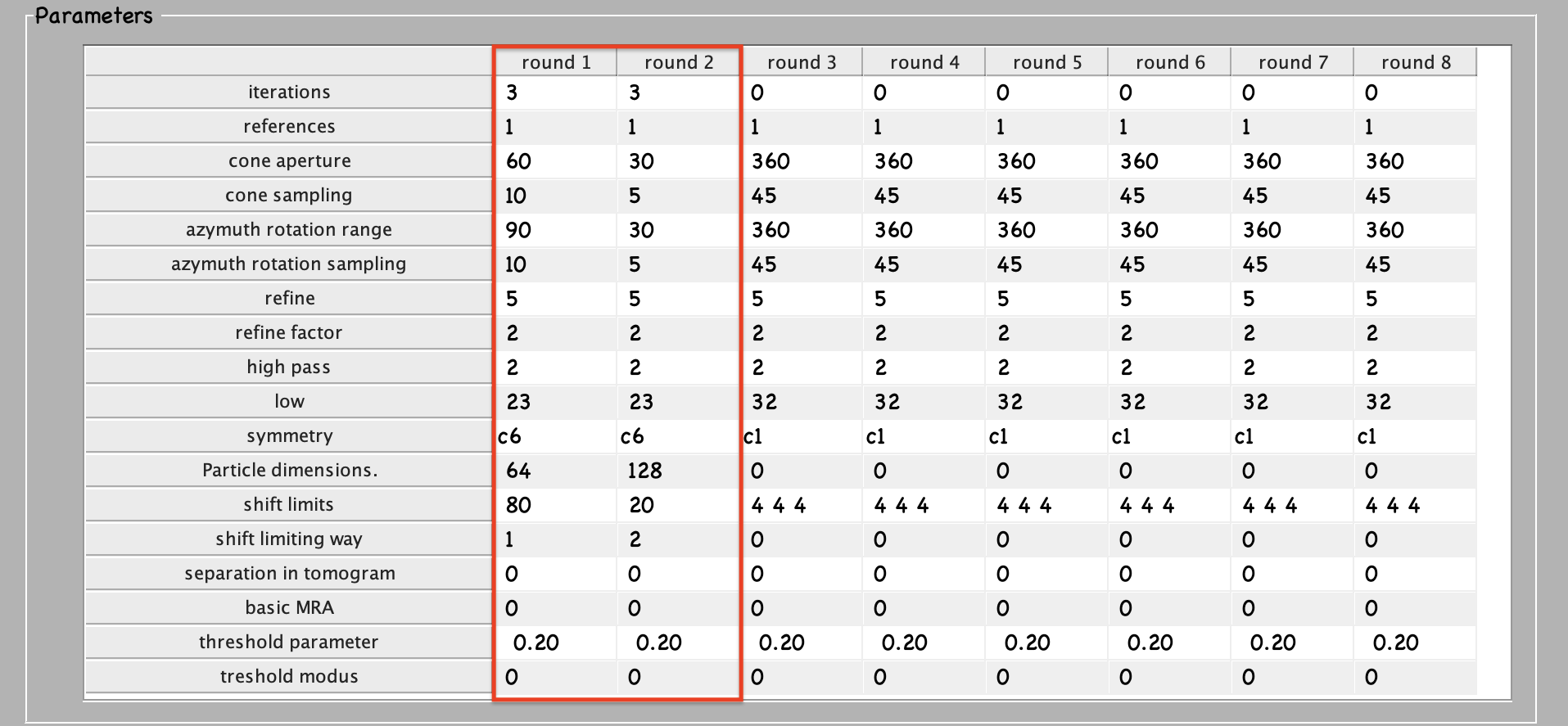Screen dimensions: 1568x726
Task: Edit iterations cell for round 3
Action: point(802,92)
